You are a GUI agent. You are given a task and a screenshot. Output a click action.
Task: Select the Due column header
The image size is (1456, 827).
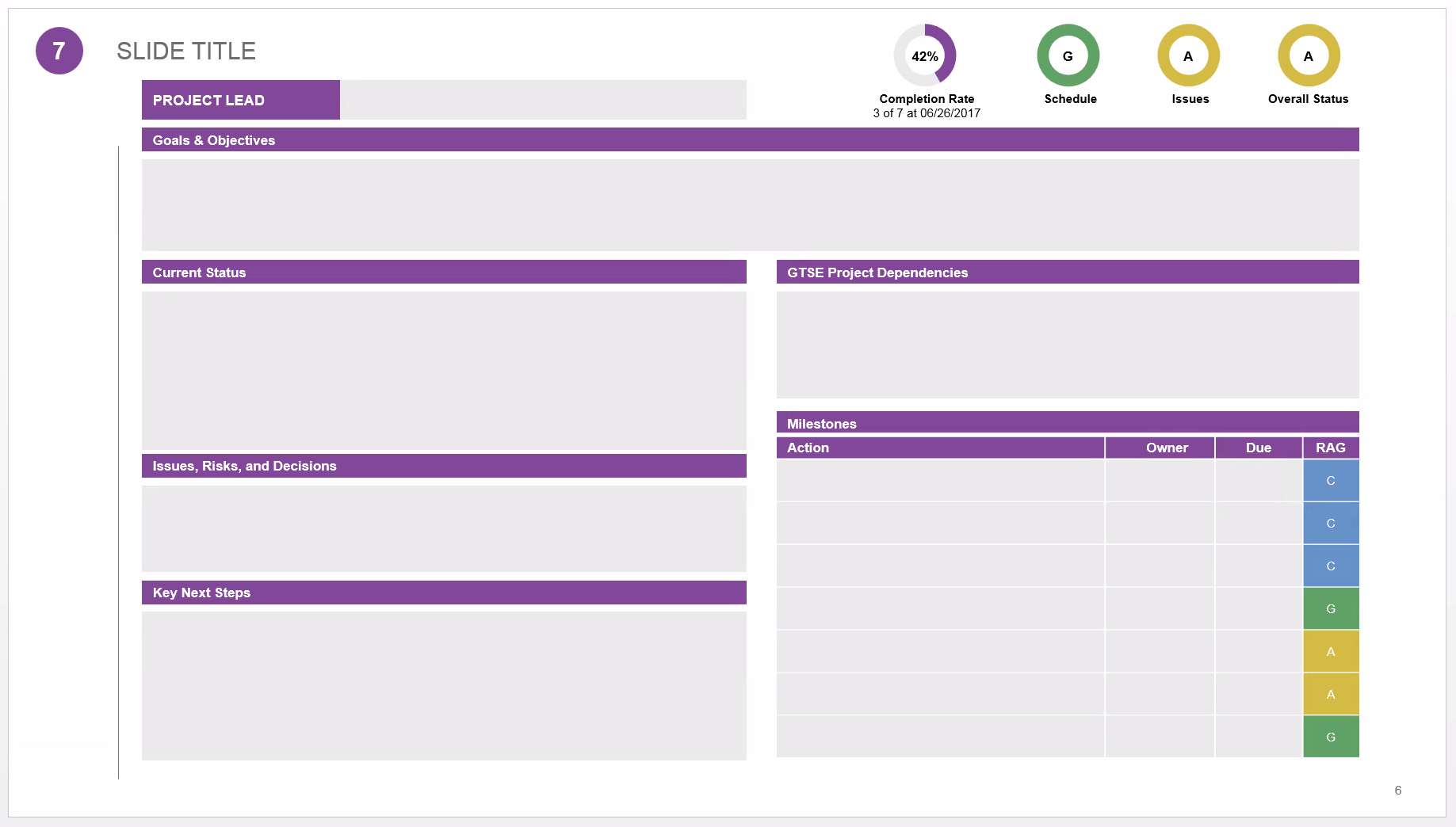click(1259, 448)
